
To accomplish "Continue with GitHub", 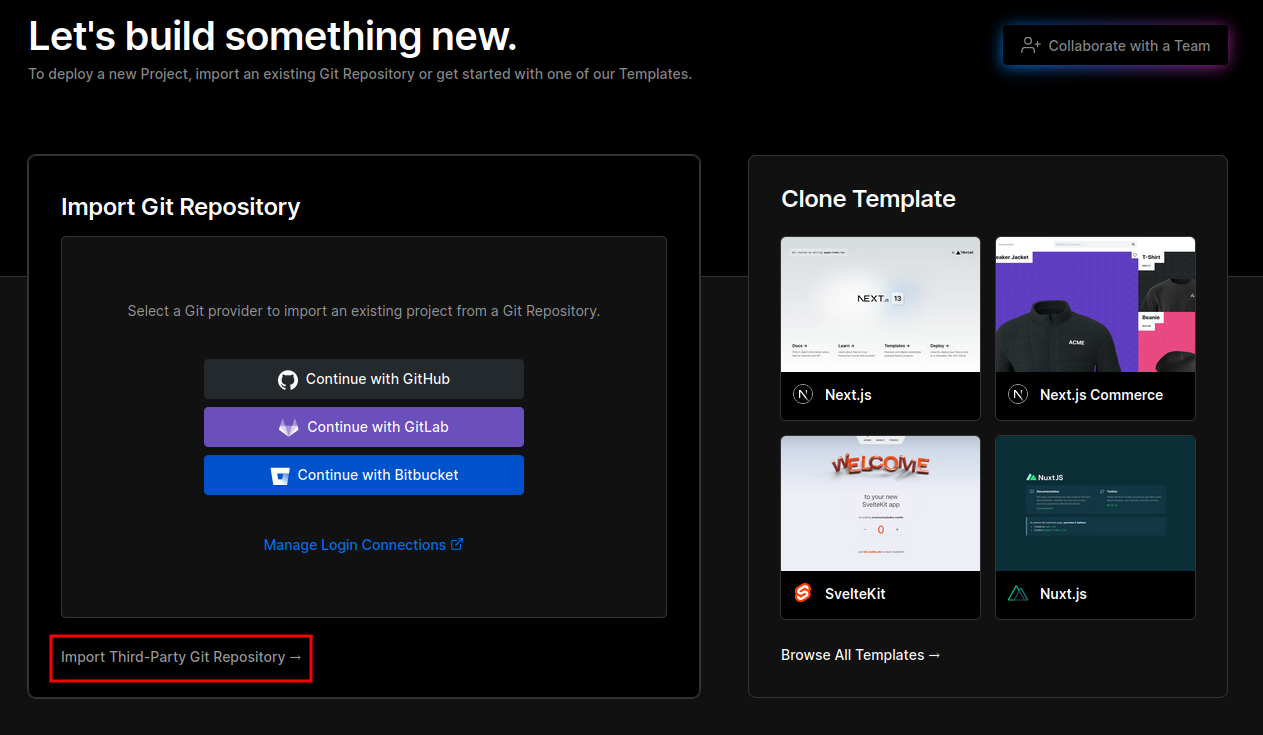I will [364, 380].
